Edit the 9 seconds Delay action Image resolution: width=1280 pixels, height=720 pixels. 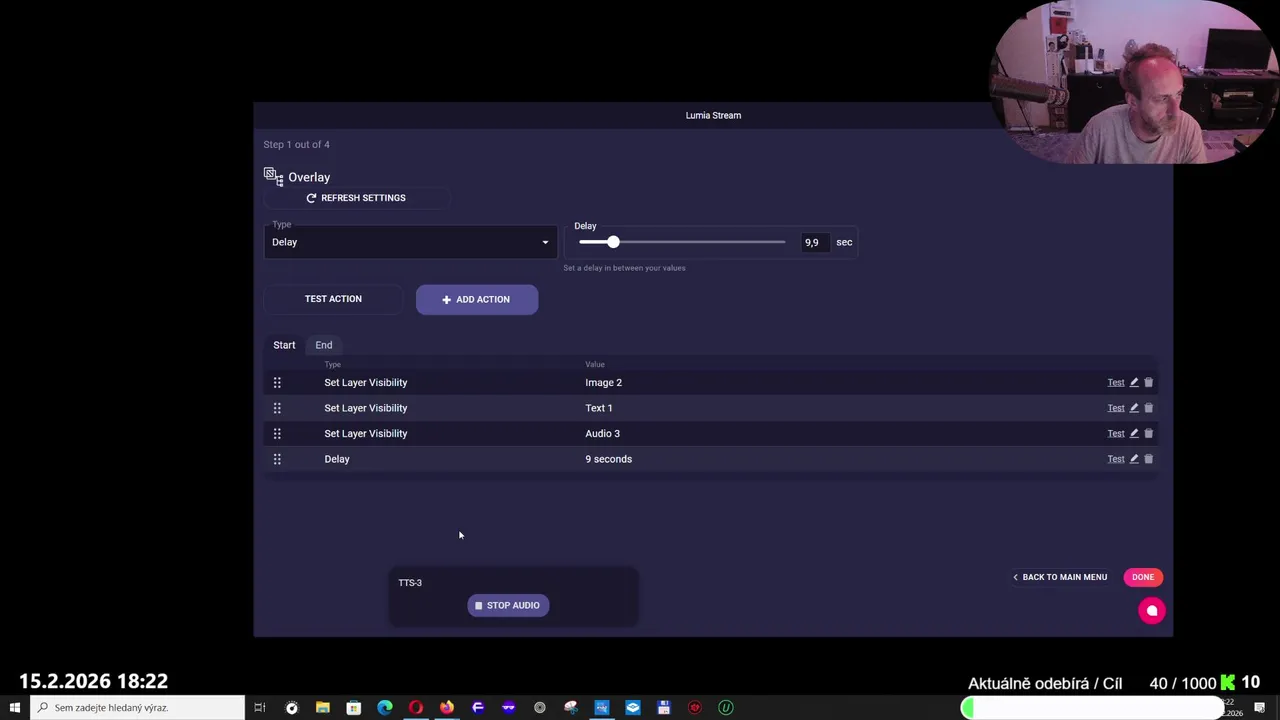coord(1134,459)
